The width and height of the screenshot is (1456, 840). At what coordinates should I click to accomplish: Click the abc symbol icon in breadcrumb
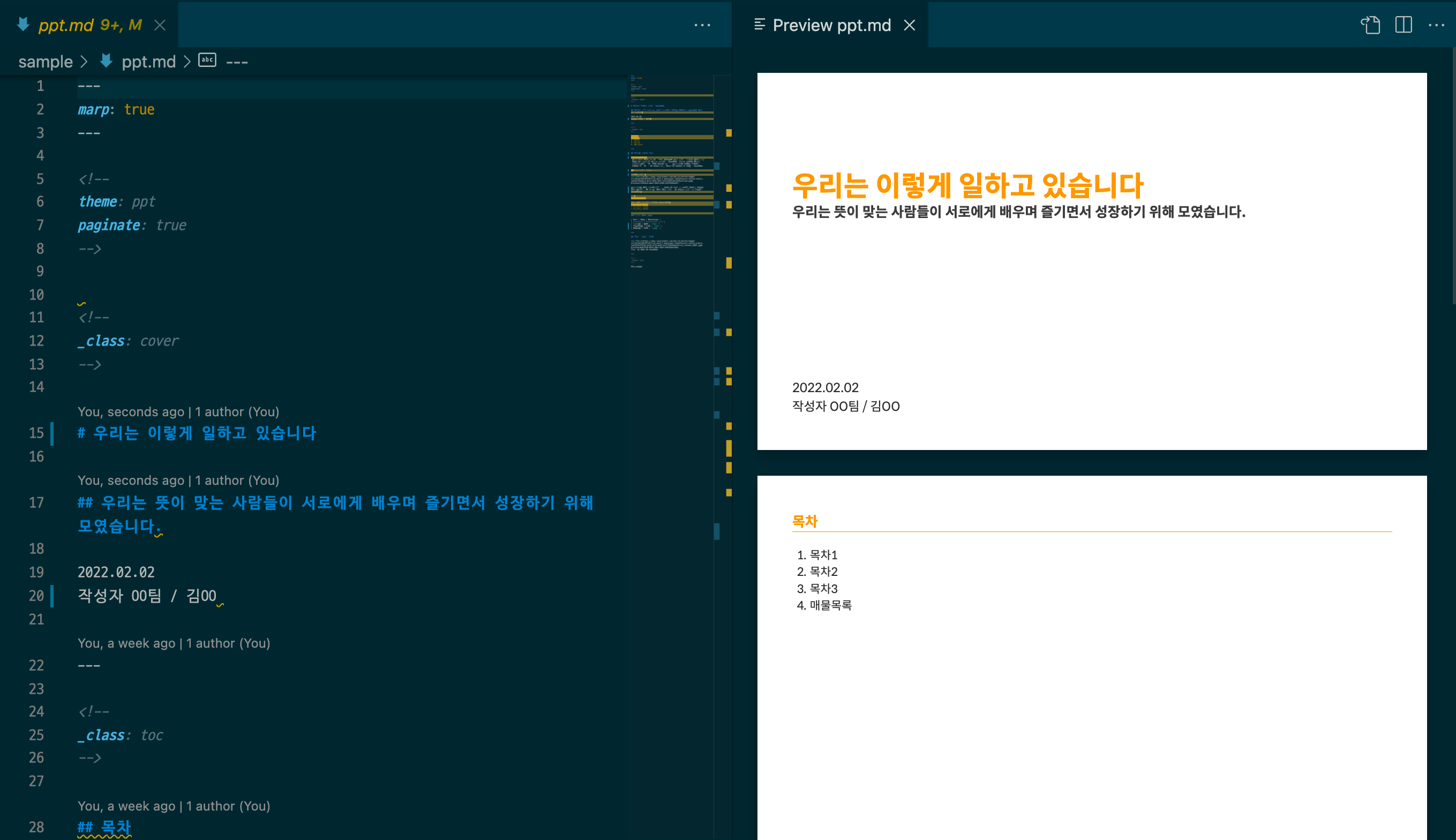coord(207,60)
